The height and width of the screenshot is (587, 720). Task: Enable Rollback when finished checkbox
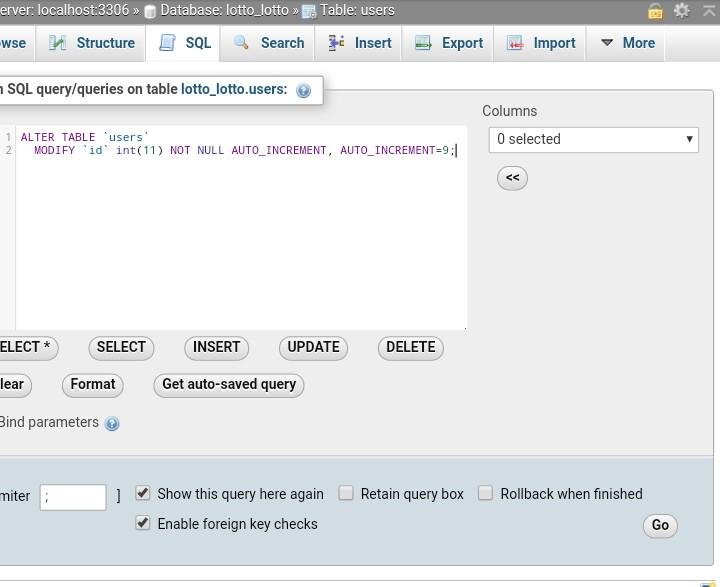[x=486, y=493]
